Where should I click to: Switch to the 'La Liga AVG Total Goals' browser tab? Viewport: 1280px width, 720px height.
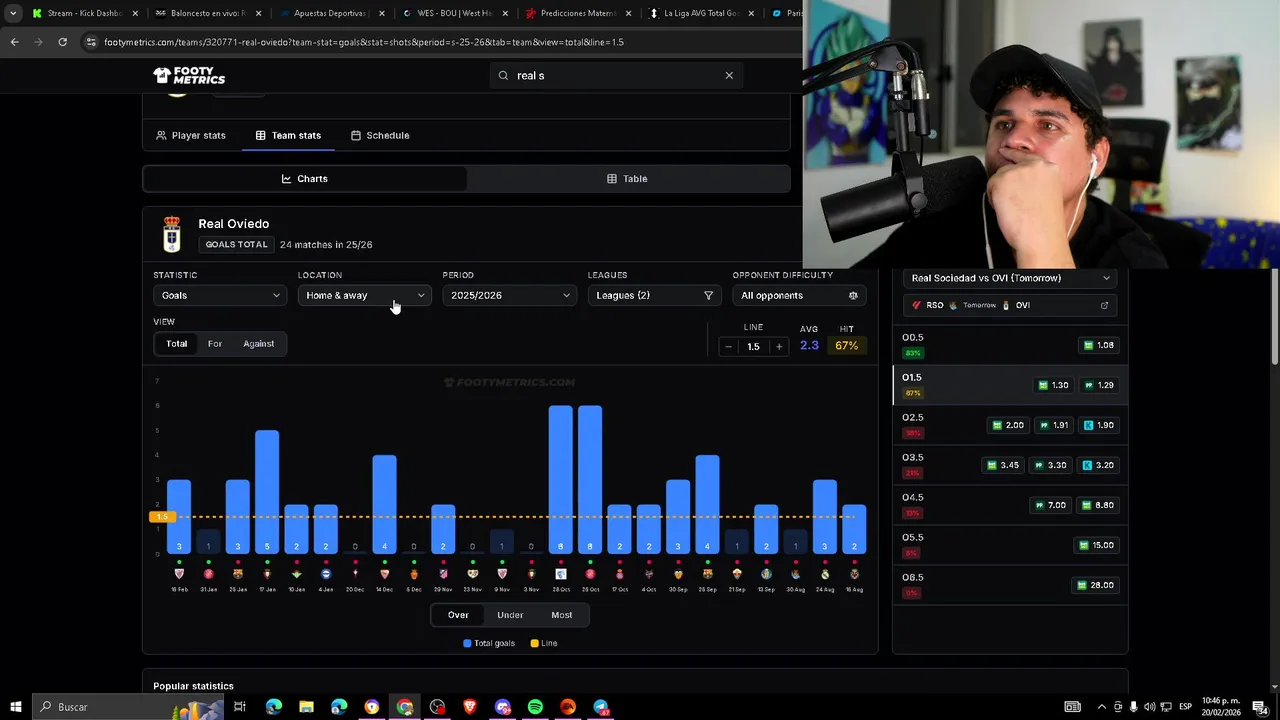pyautogui.click(x=702, y=13)
